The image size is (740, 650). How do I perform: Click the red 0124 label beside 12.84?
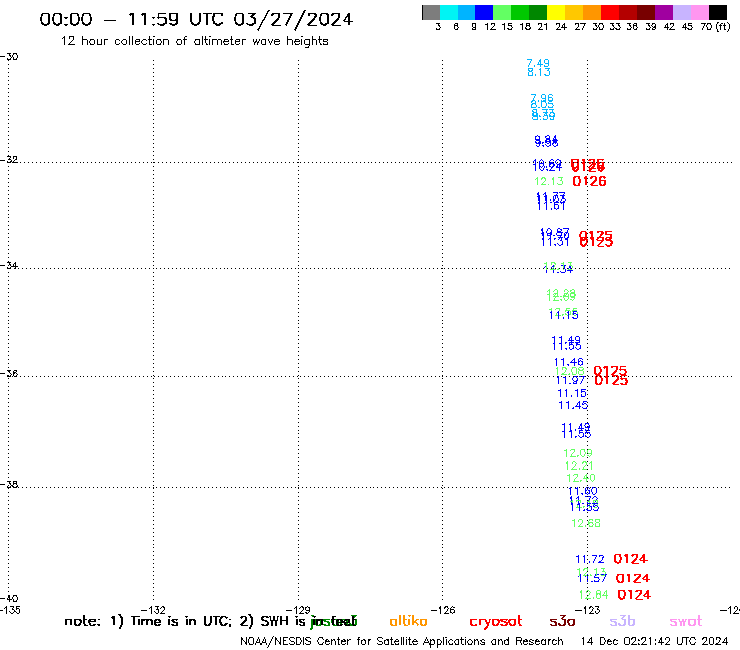click(x=634, y=595)
